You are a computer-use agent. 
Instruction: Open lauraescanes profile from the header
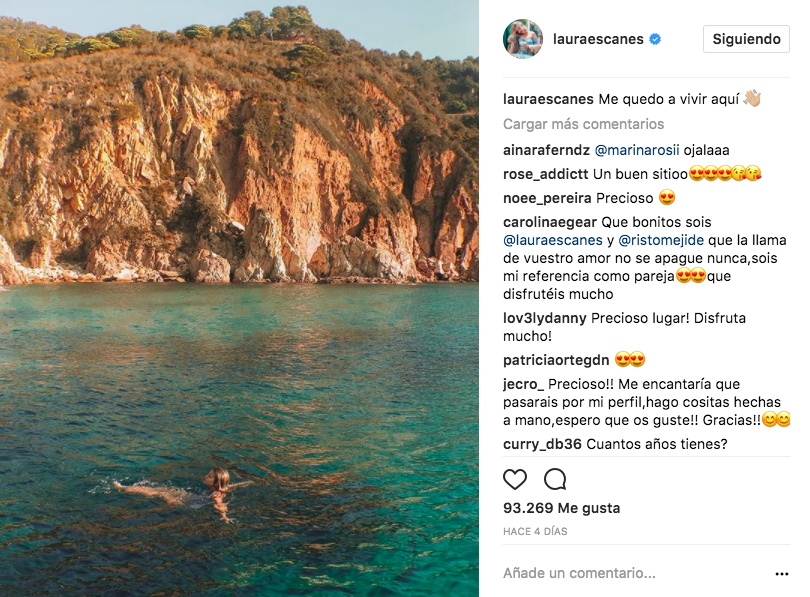point(598,40)
